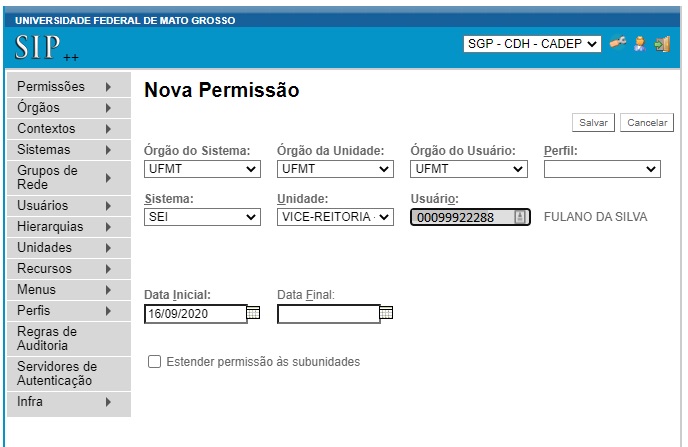Click into the Data Final input field

pyautogui.click(x=329, y=314)
